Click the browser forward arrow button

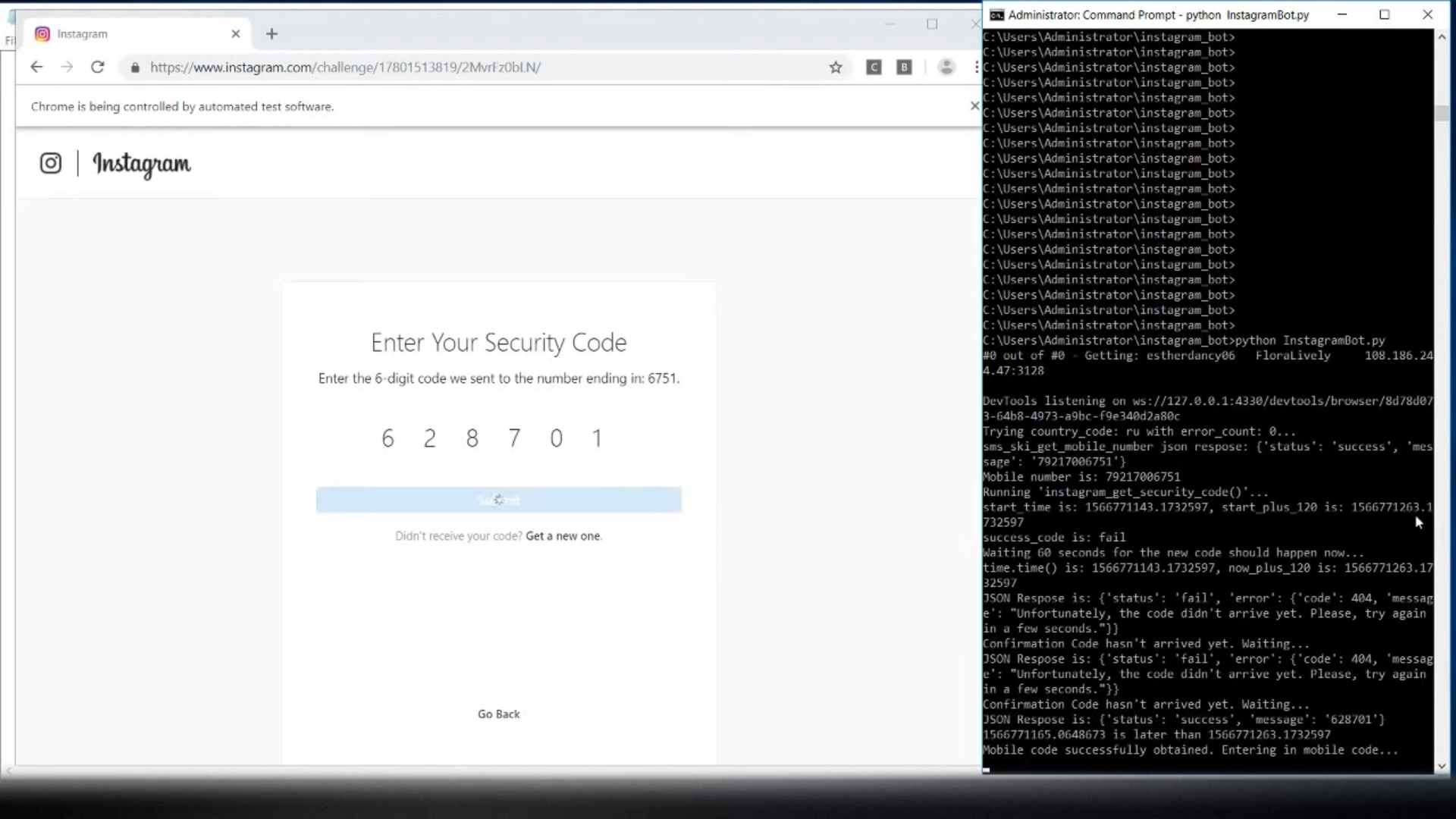67,67
